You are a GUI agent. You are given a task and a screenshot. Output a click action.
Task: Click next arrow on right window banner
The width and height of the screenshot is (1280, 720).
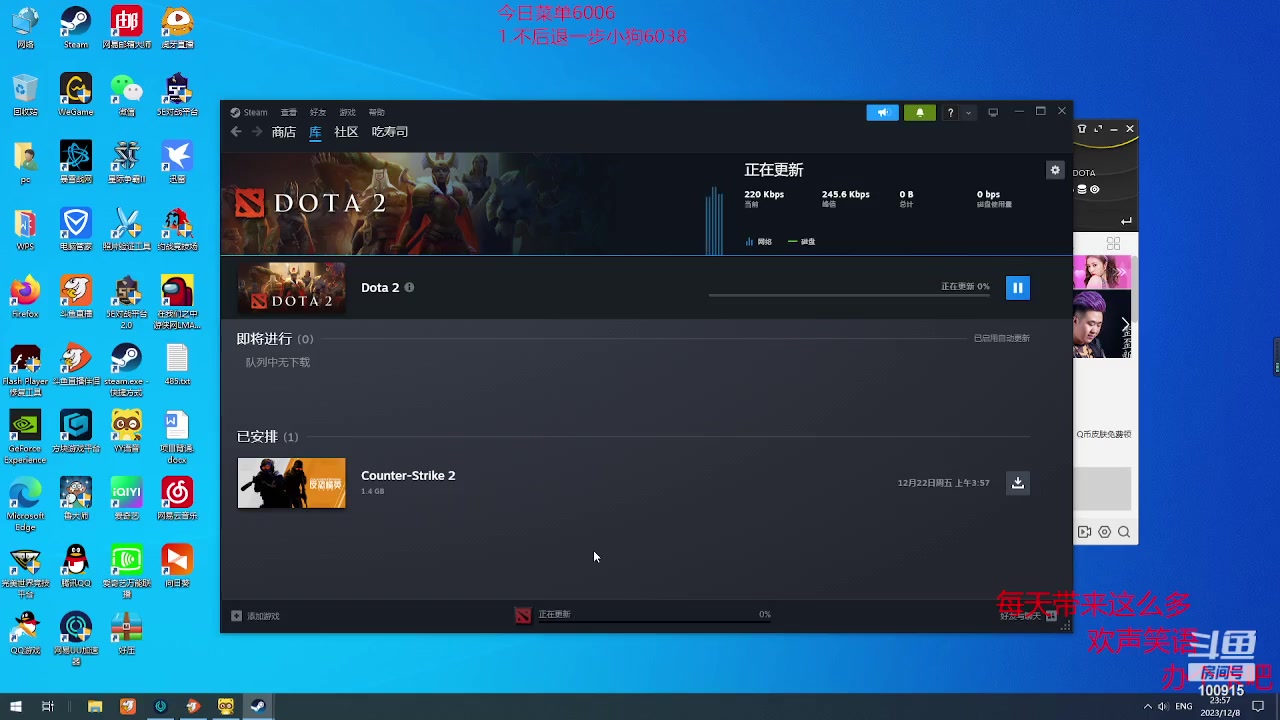click(1125, 324)
